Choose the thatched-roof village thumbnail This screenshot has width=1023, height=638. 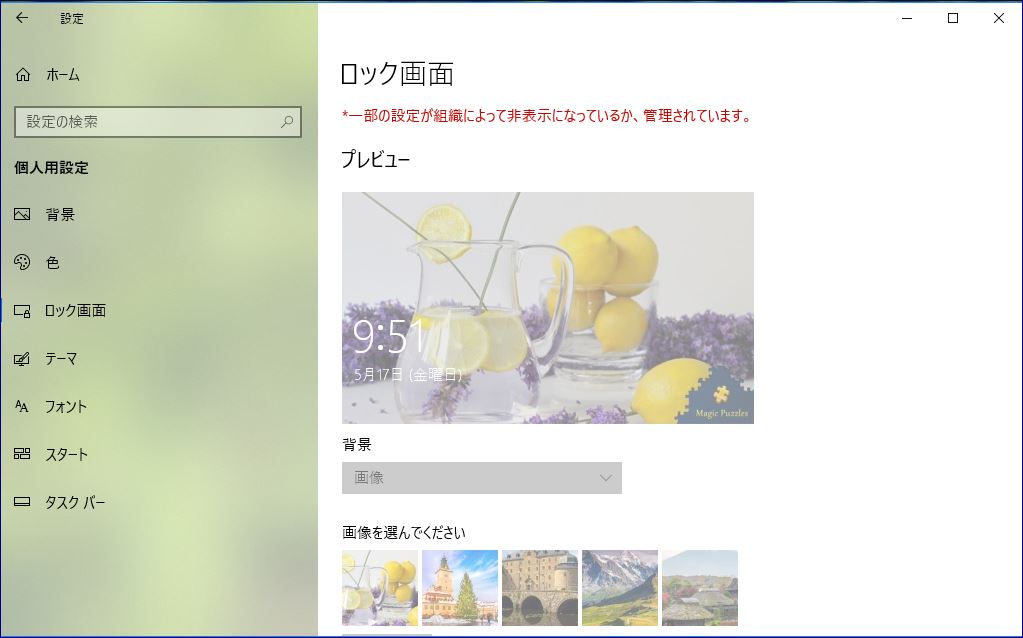(x=700, y=588)
